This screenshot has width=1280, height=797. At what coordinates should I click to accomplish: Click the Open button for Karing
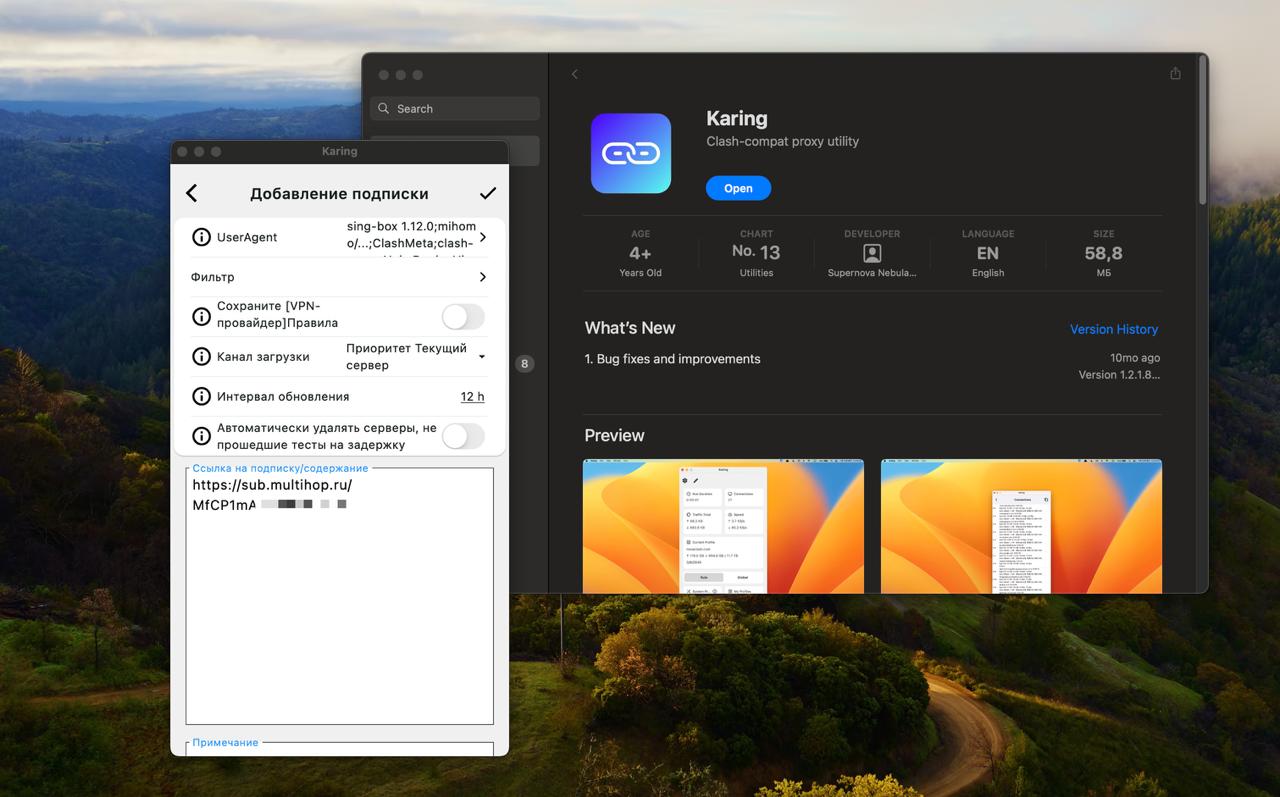[738, 188]
